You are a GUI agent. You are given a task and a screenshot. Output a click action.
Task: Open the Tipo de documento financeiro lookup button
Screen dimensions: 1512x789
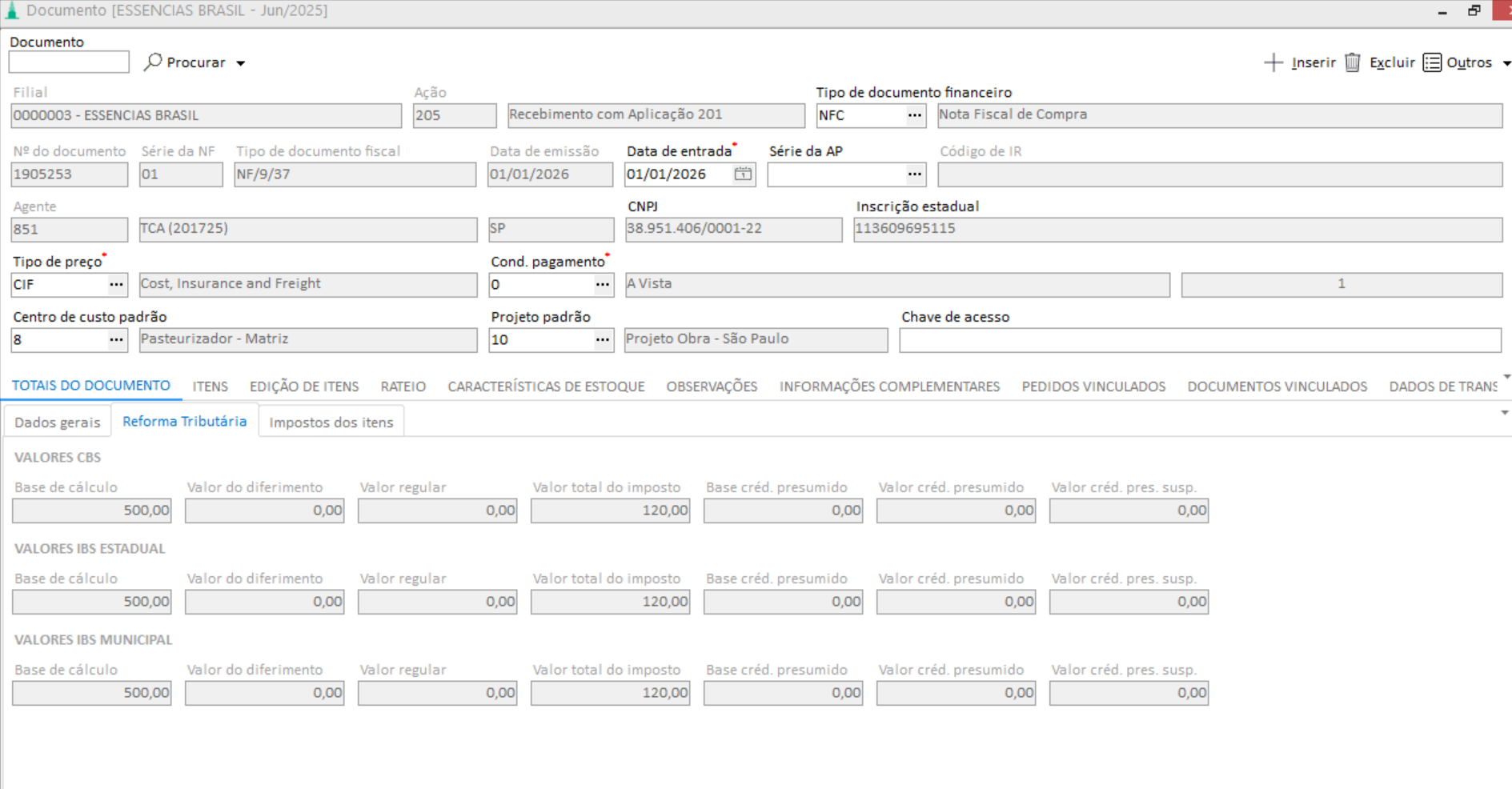(x=915, y=115)
